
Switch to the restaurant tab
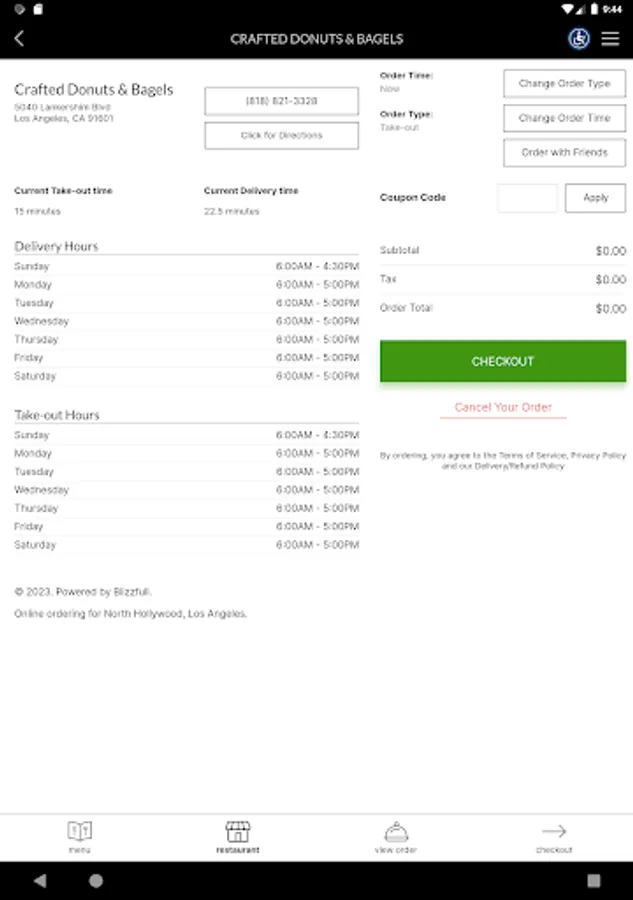point(238,837)
